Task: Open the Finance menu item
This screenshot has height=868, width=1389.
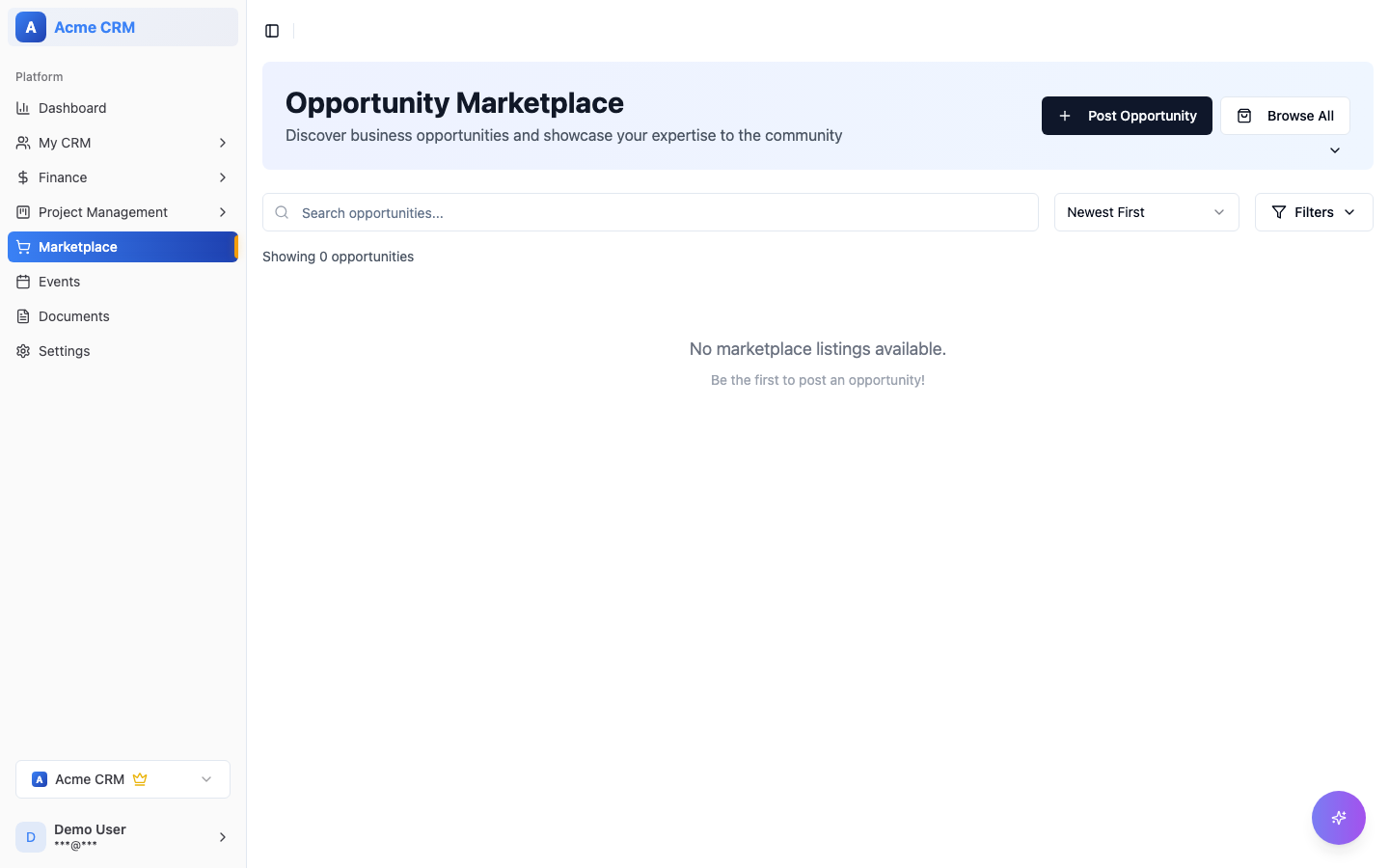Action: (x=123, y=177)
